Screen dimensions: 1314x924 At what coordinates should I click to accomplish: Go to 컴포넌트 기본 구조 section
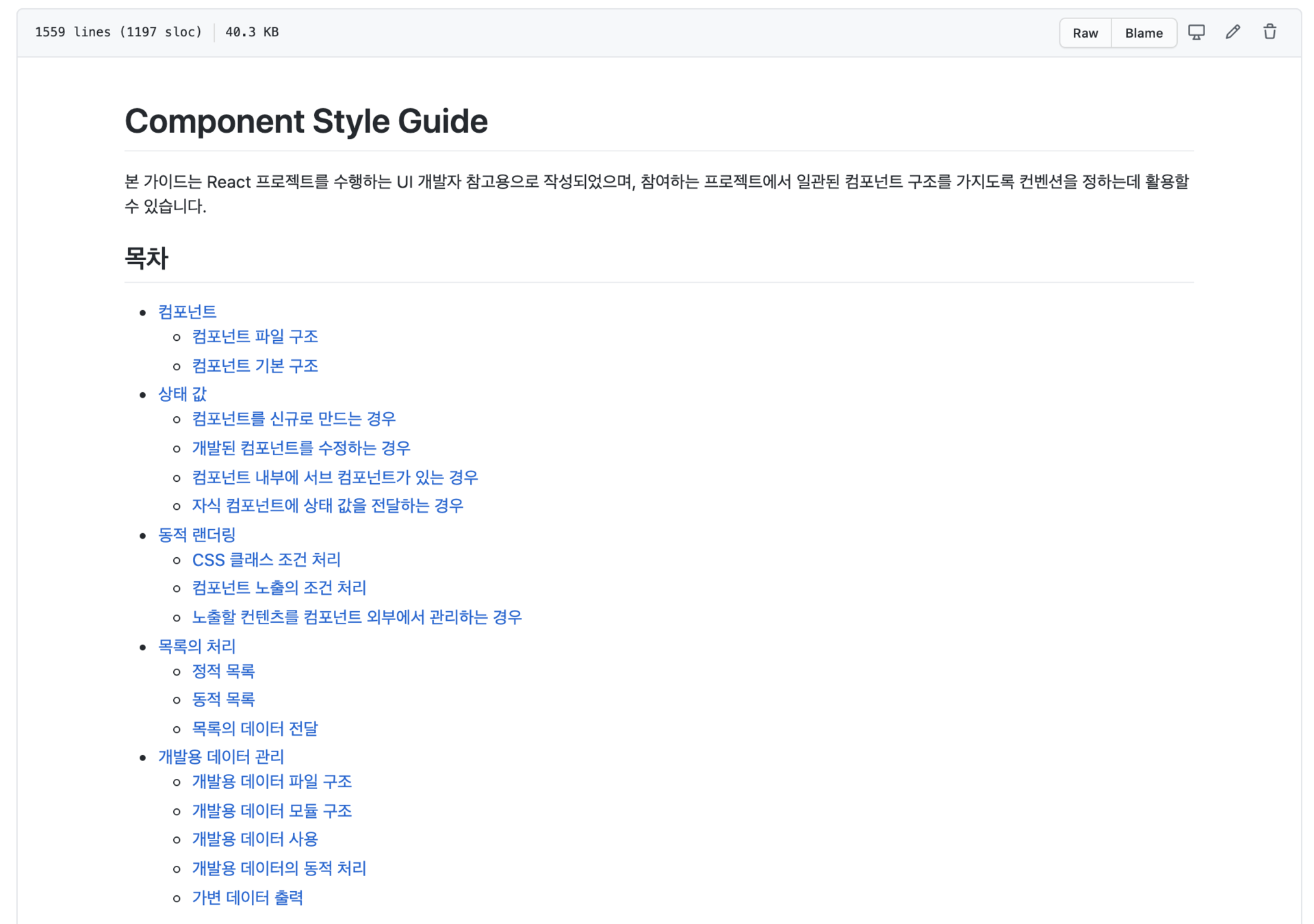(255, 366)
